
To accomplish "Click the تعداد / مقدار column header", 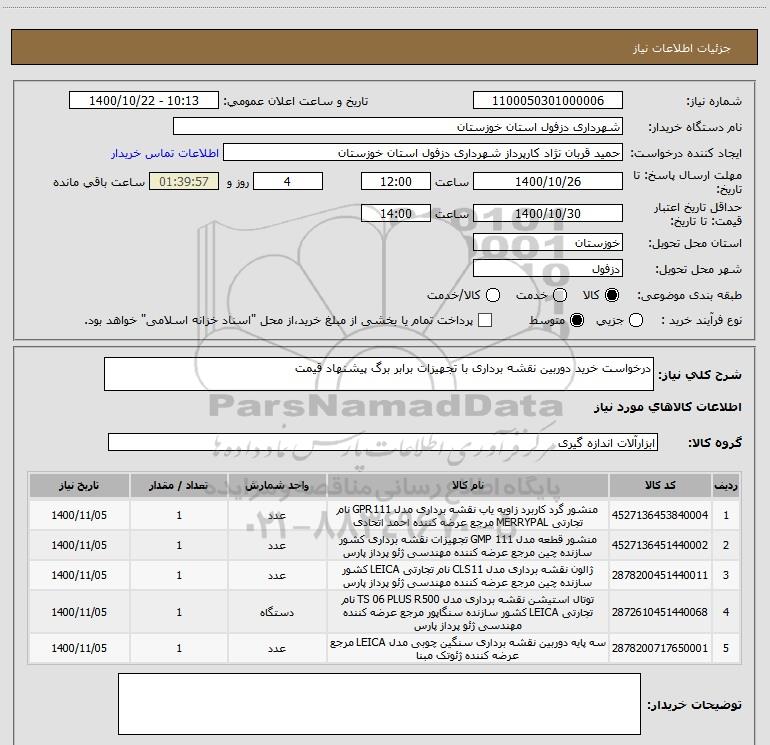I will coord(179,486).
